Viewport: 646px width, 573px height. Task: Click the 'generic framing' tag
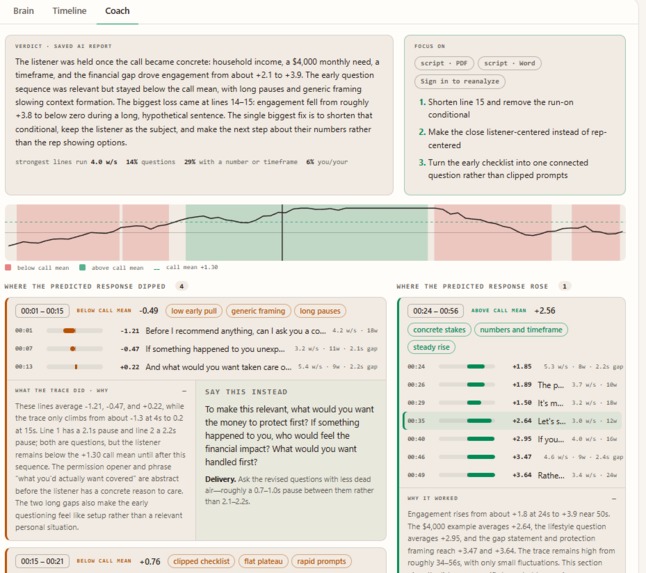point(258,311)
